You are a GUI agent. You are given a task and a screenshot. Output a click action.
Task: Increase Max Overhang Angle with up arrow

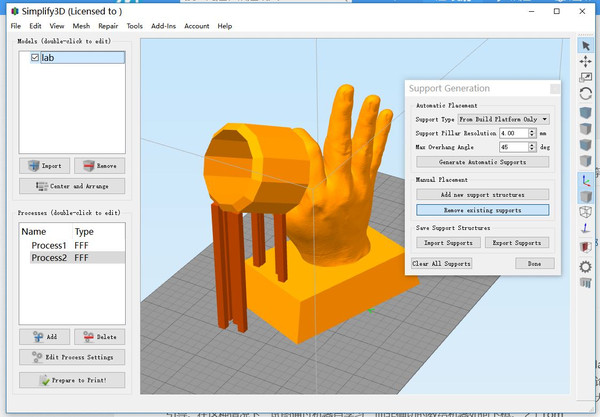click(532, 145)
